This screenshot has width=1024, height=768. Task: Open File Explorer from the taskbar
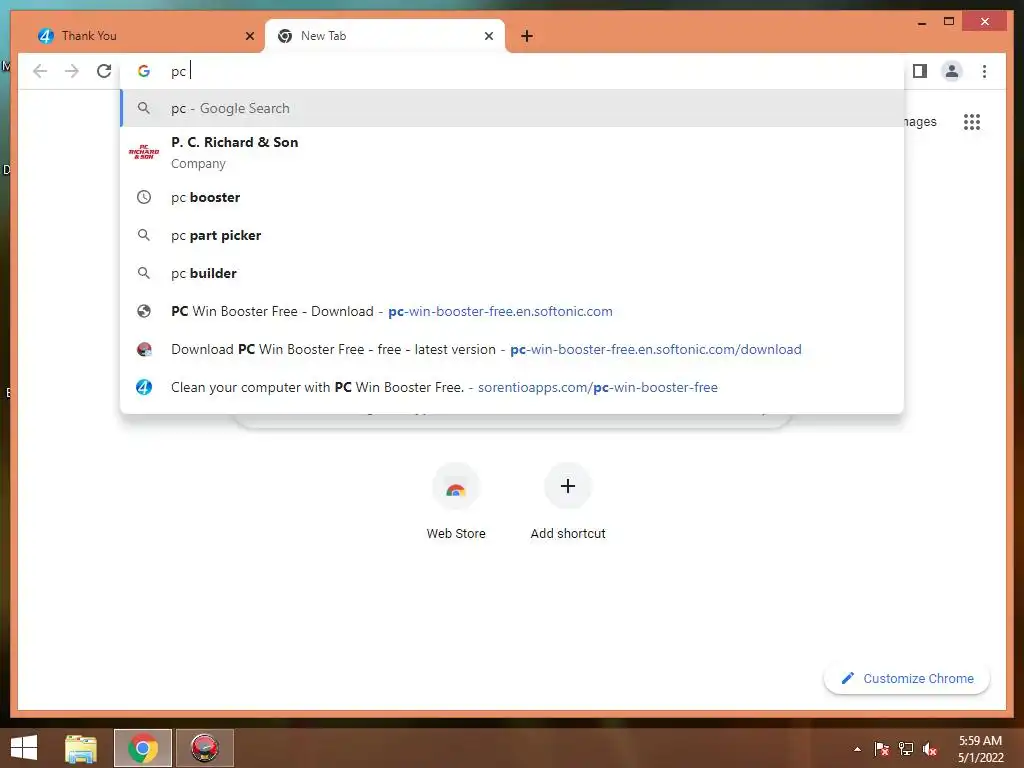(x=81, y=748)
